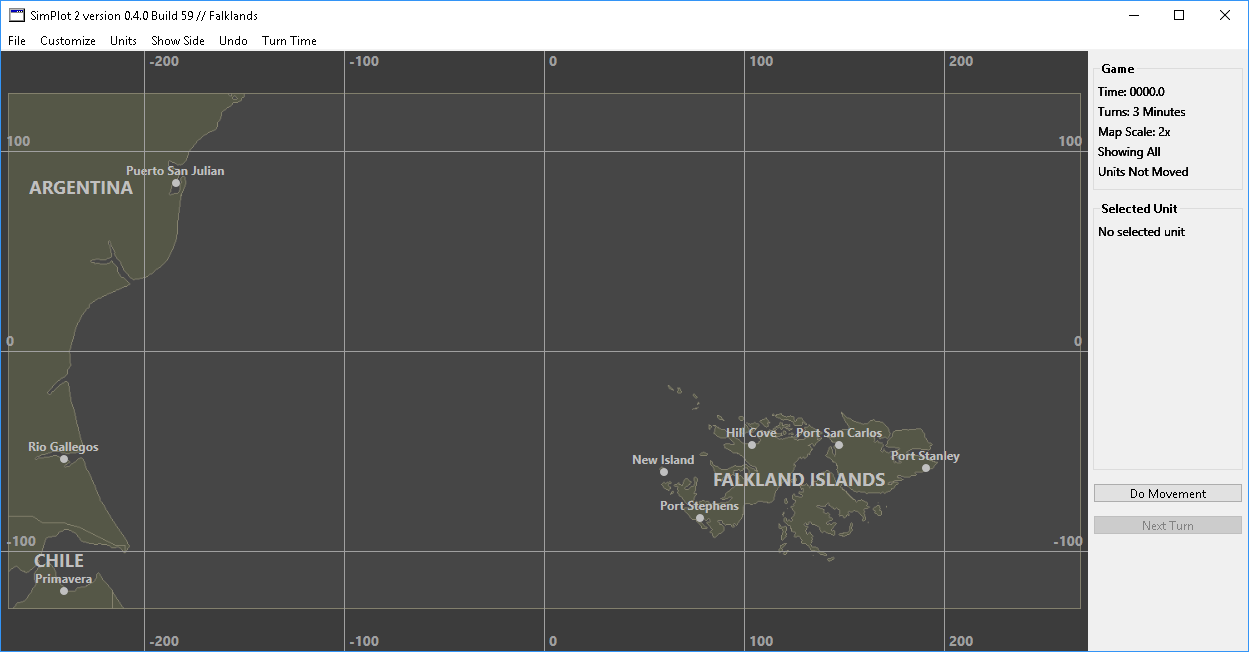
Task: Close the SimPlot window
Action: click(1225, 15)
